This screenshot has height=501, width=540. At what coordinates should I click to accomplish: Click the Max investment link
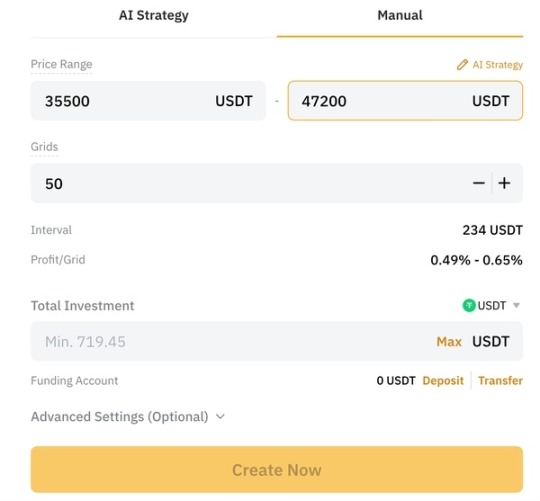point(449,342)
